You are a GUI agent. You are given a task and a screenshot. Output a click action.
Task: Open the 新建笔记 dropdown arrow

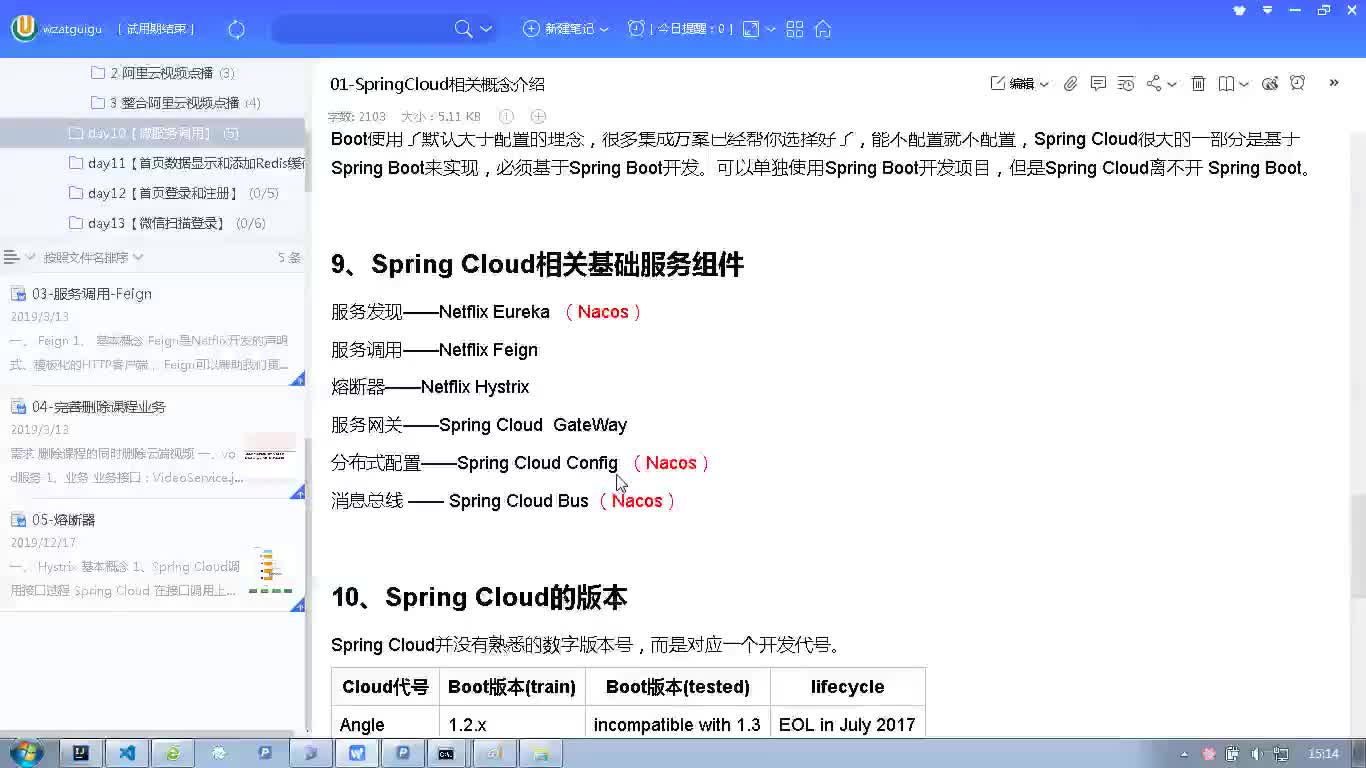604,30
